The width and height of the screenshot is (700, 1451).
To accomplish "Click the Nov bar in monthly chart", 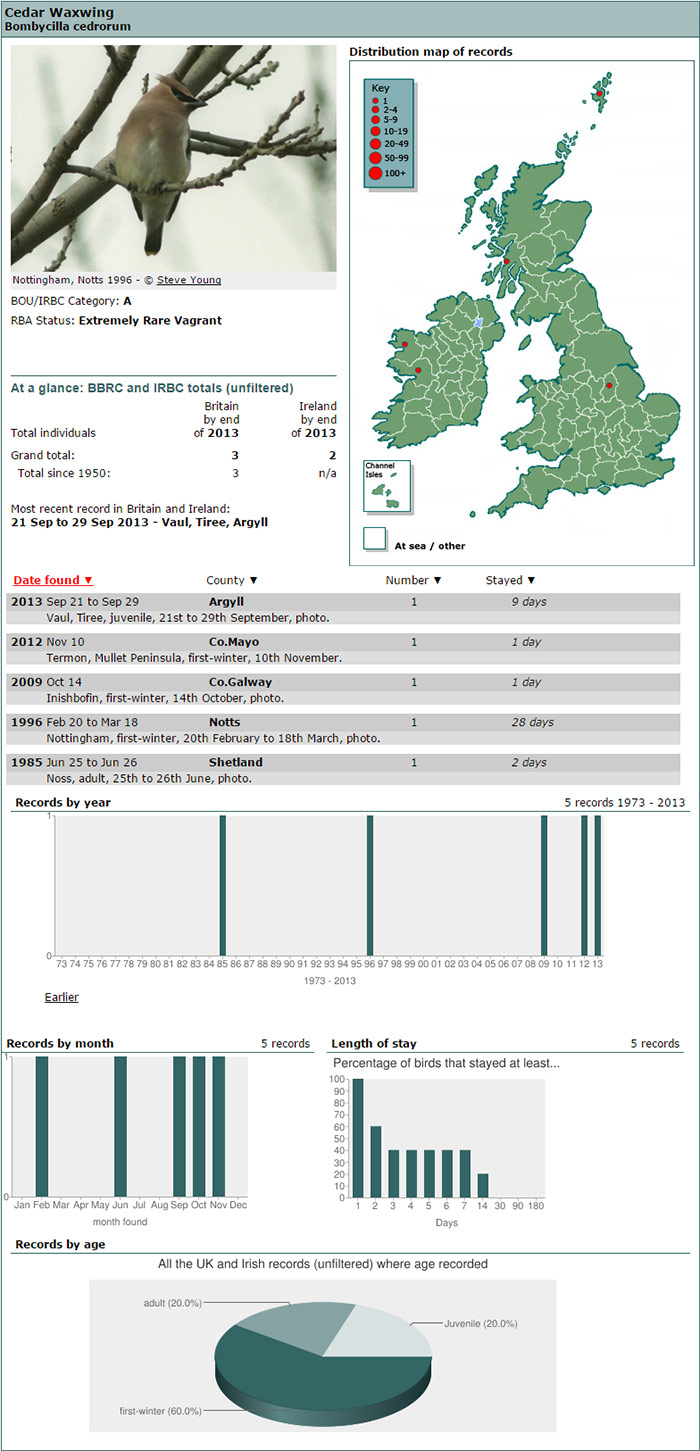I will click(x=218, y=1126).
